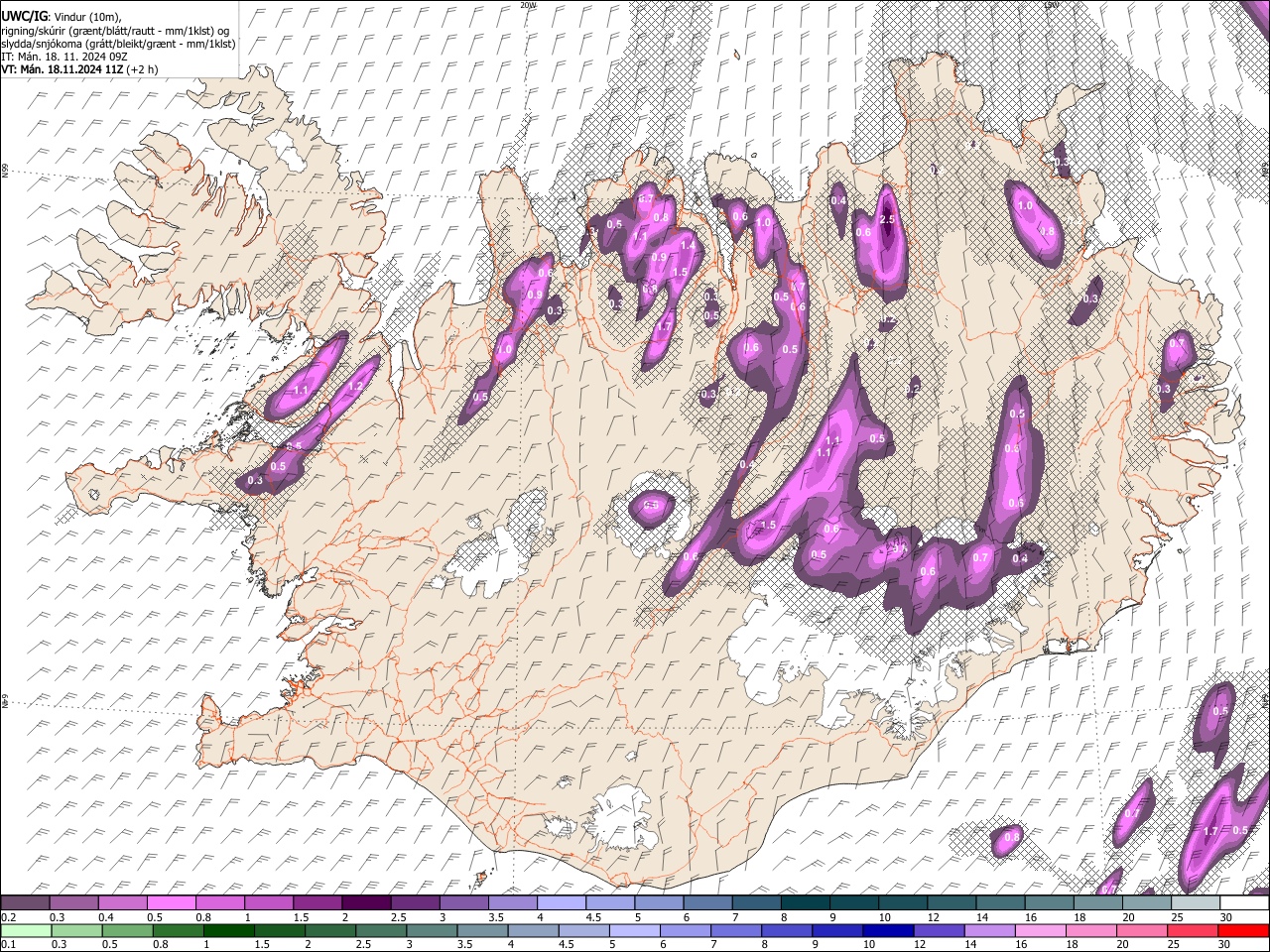Click the '0.1' label in the rain legend row

pyautogui.click(x=9, y=944)
